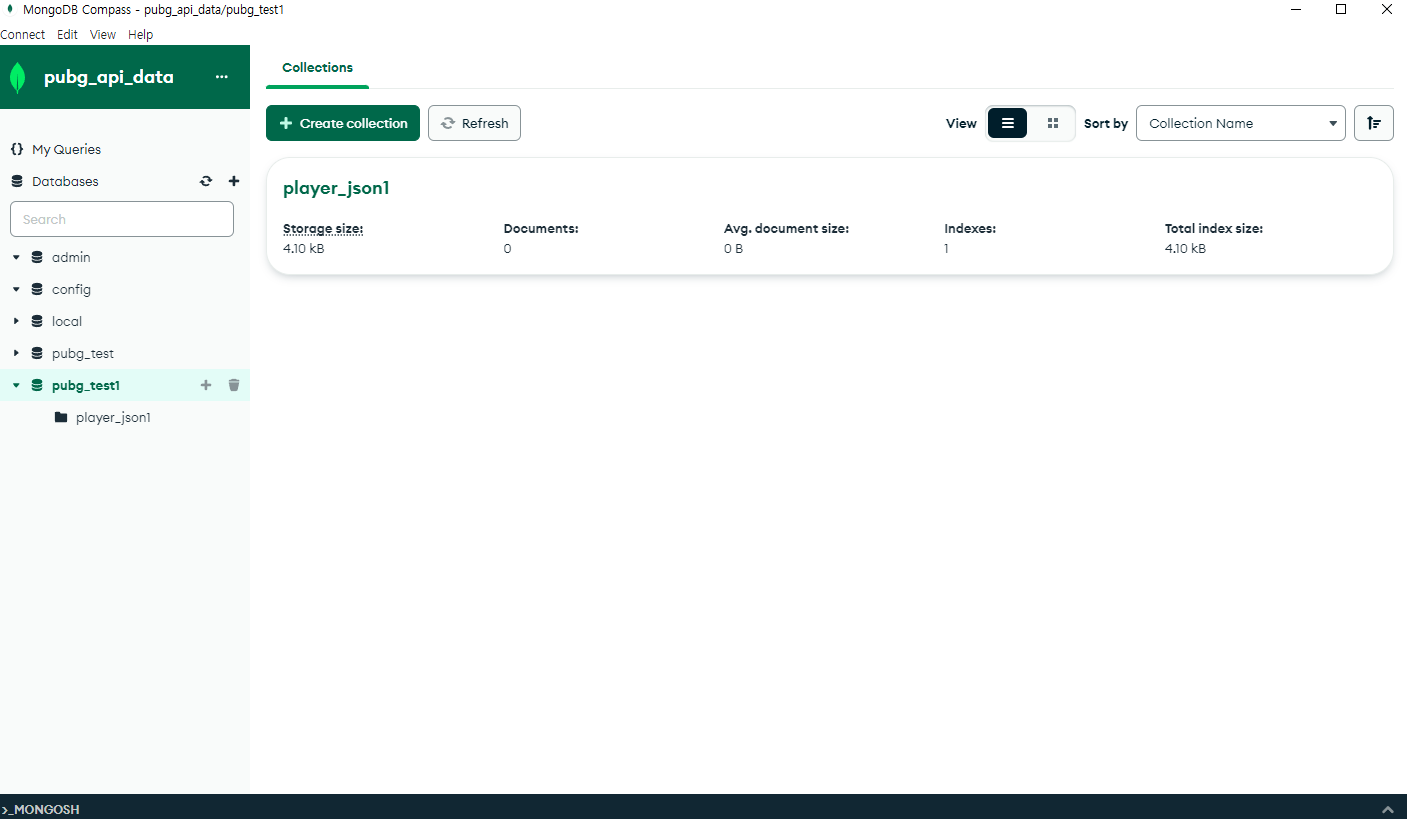1407x819 pixels.
Task: Expand the config database tree
Action: pyautogui.click(x=16, y=289)
